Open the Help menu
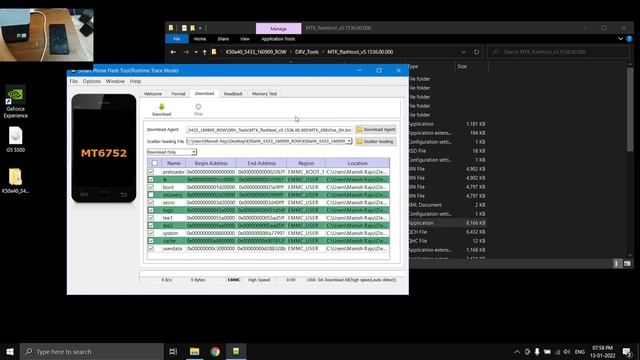Image resolution: width=640 pixels, height=360 pixels. [x=136, y=81]
